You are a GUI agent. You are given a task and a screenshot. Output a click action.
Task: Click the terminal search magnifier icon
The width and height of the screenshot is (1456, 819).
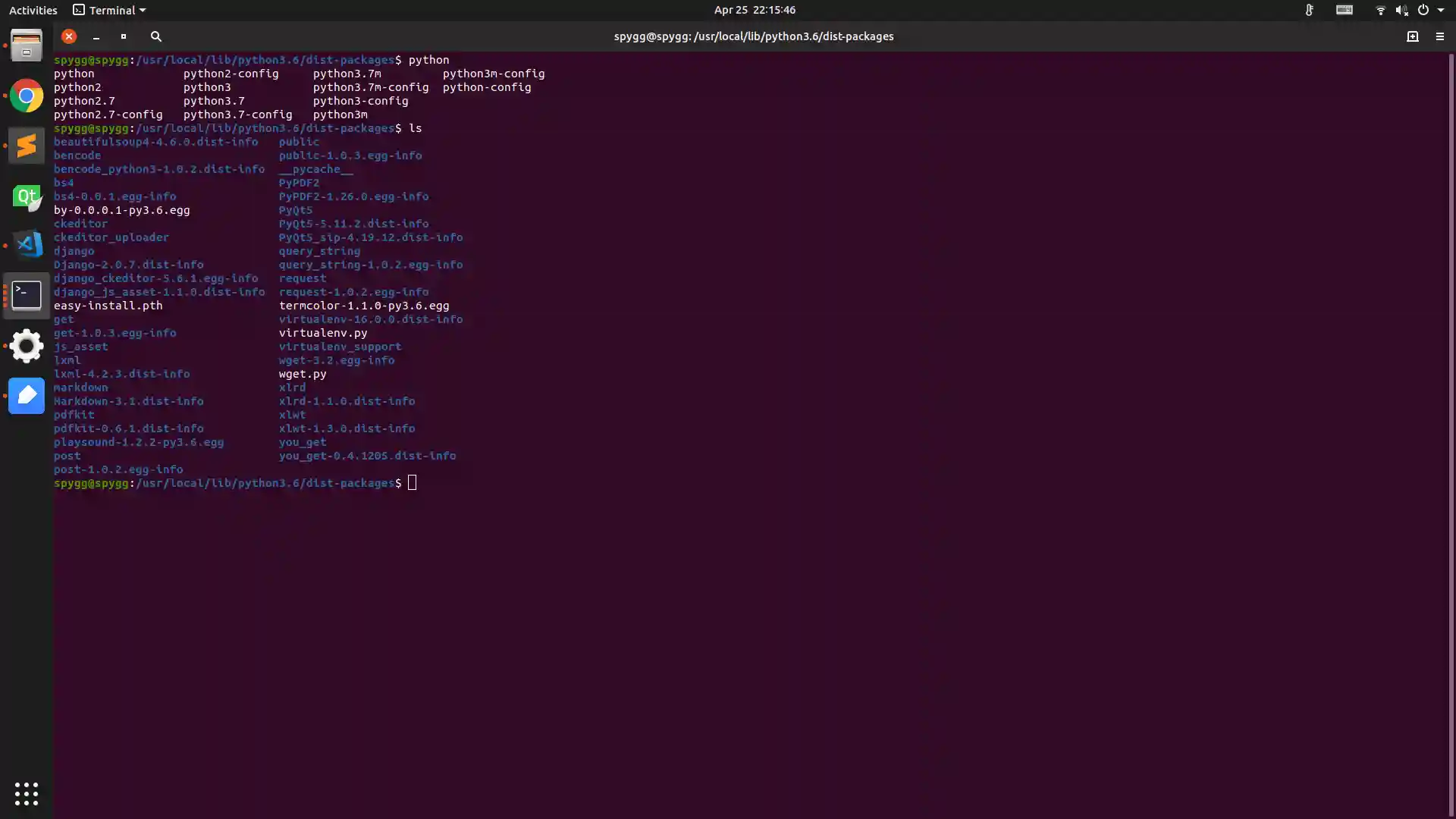(x=156, y=36)
